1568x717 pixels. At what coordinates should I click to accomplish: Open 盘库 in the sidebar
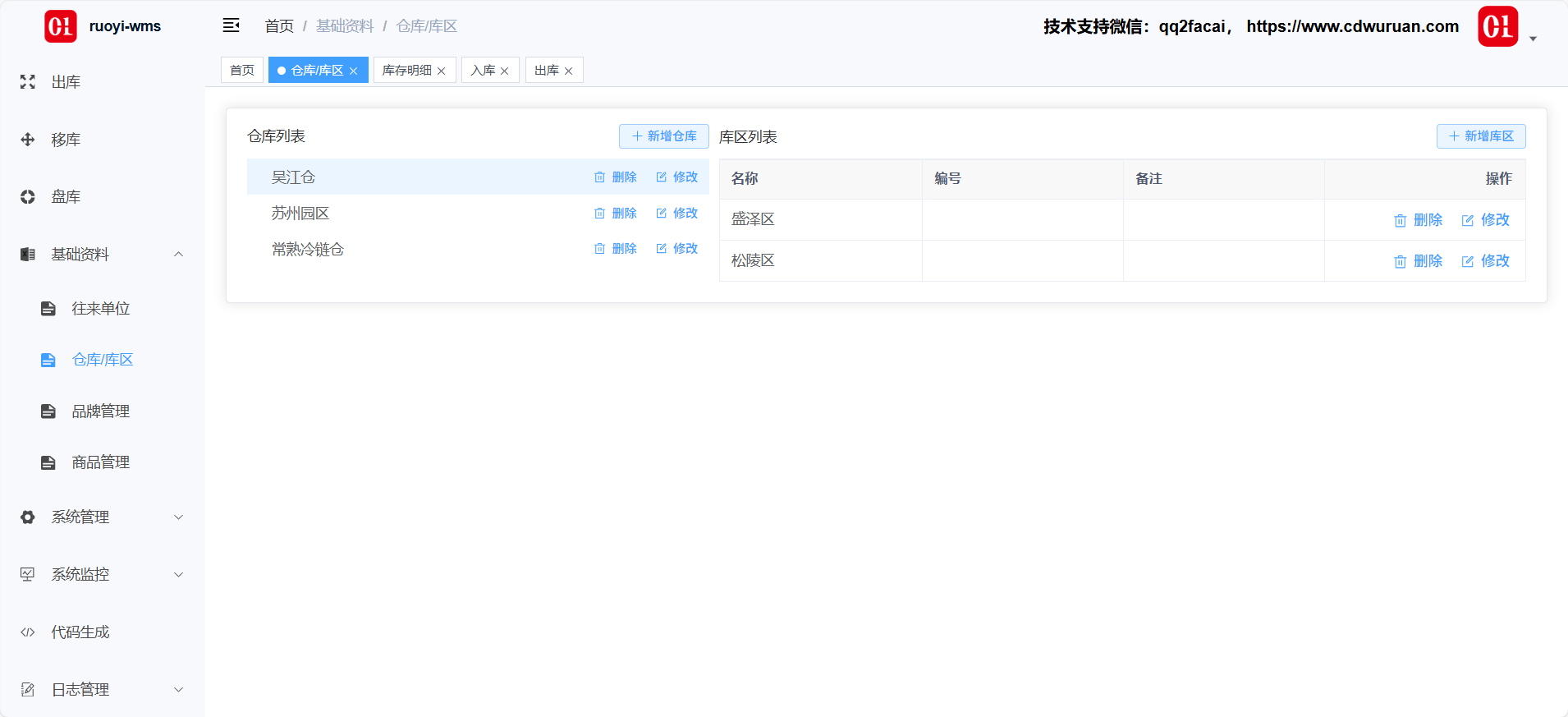click(103, 197)
